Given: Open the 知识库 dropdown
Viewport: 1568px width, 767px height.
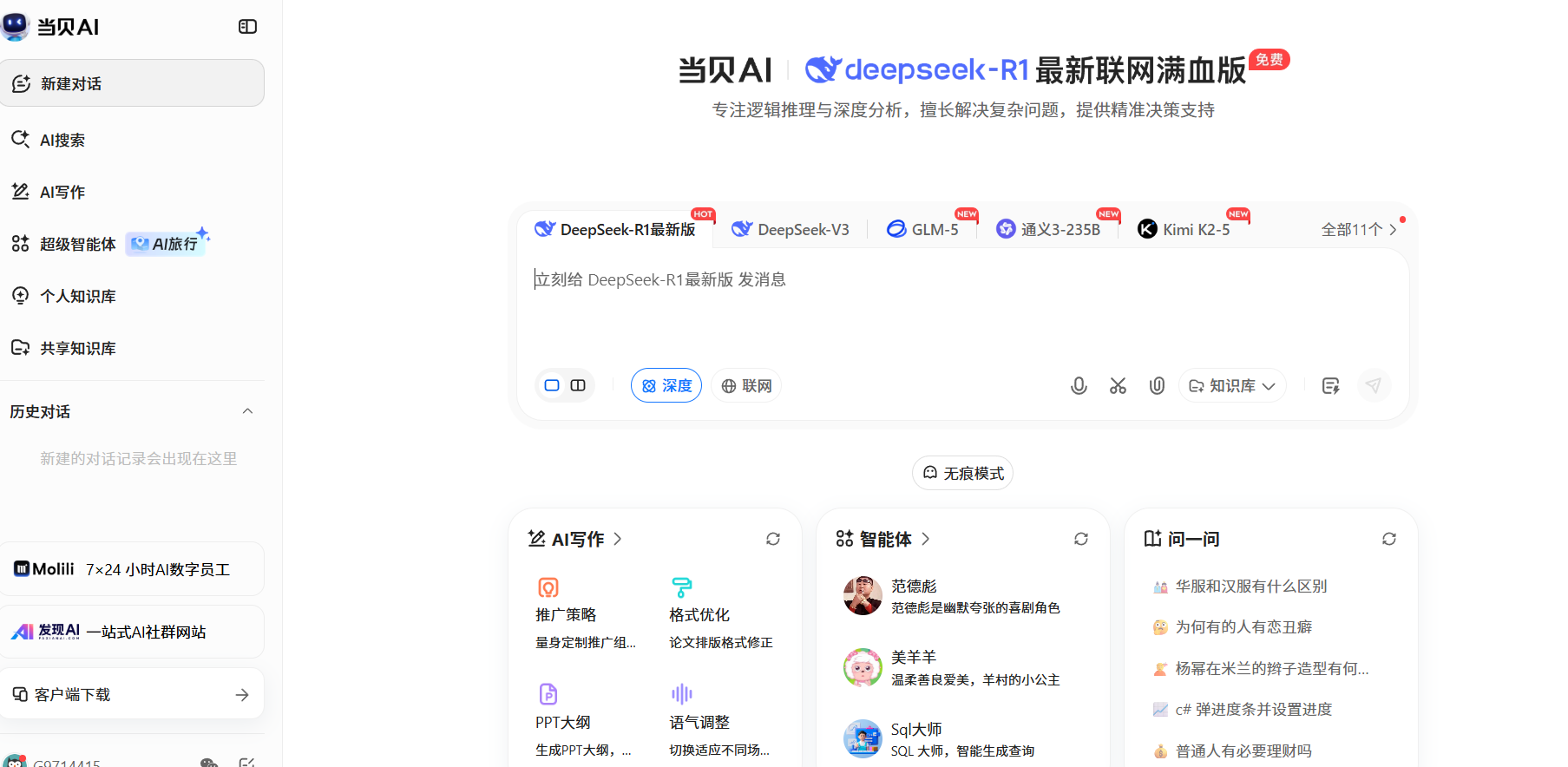Looking at the screenshot, I should [1232, 385].
